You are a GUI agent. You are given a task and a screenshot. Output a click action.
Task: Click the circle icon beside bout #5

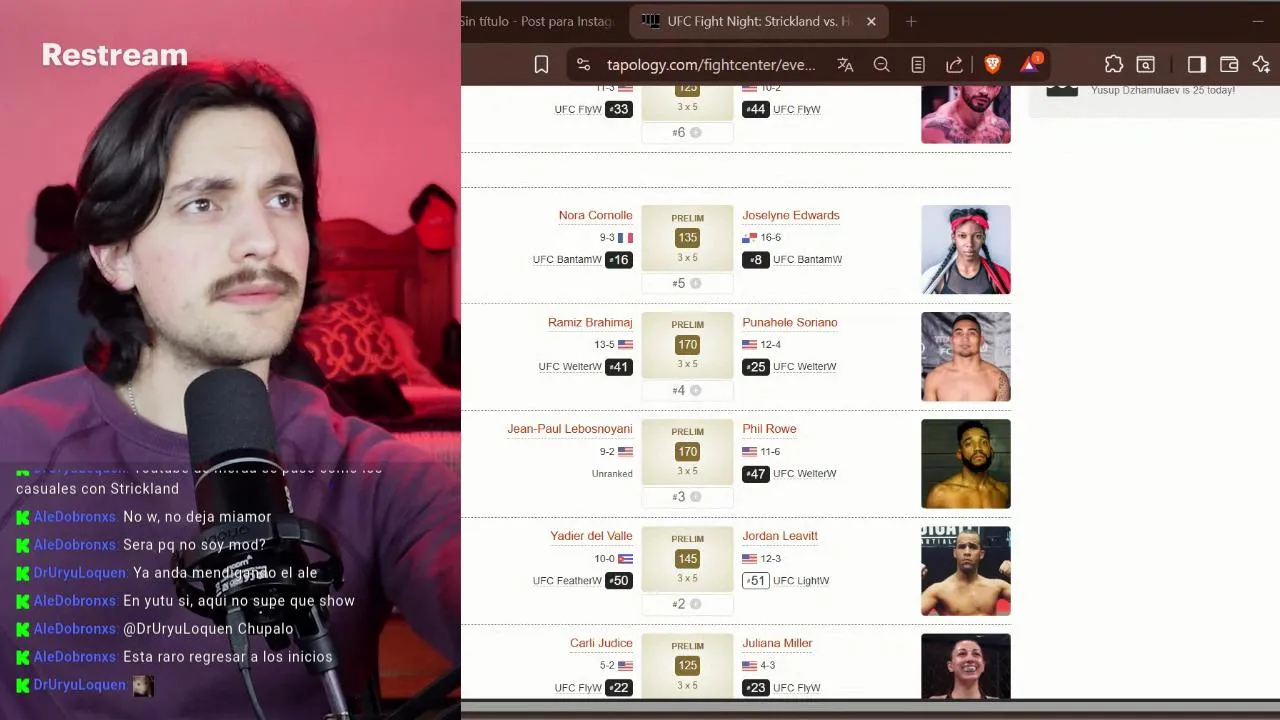click(x=695, y=283)
